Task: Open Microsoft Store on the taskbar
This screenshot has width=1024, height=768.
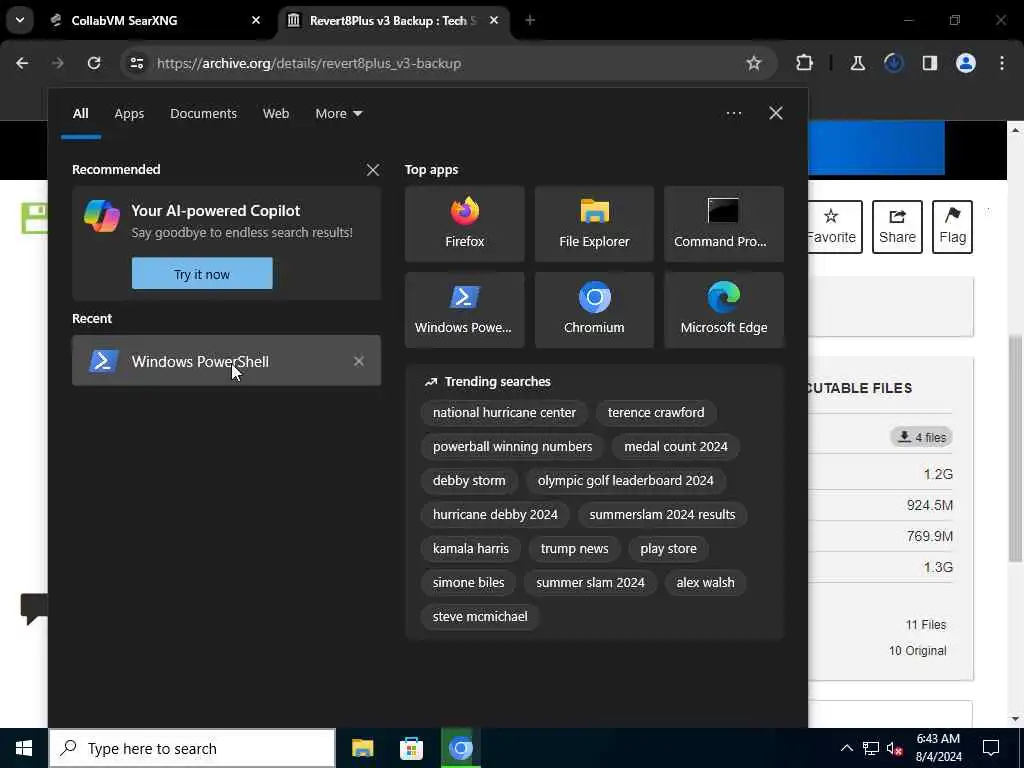Action: click(x=411, y=748)
